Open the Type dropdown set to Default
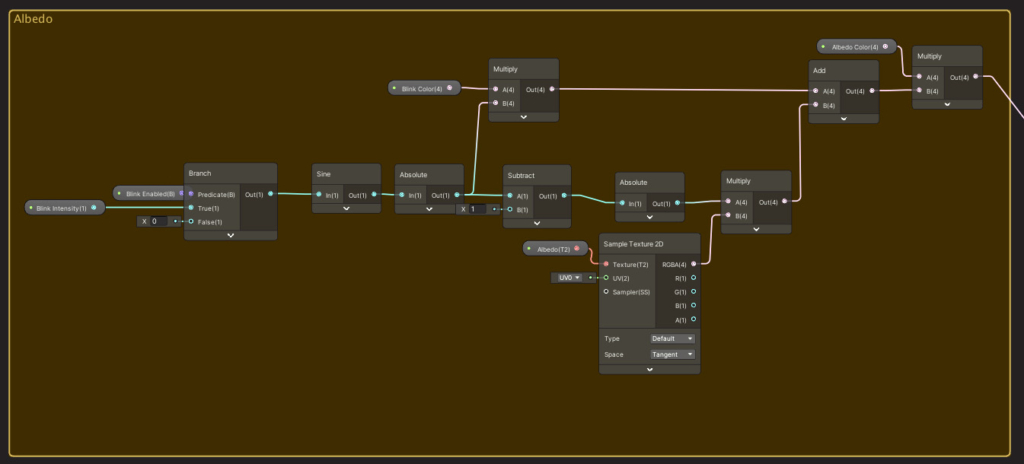Screen dimensions: 1024x464 (672, 339)
